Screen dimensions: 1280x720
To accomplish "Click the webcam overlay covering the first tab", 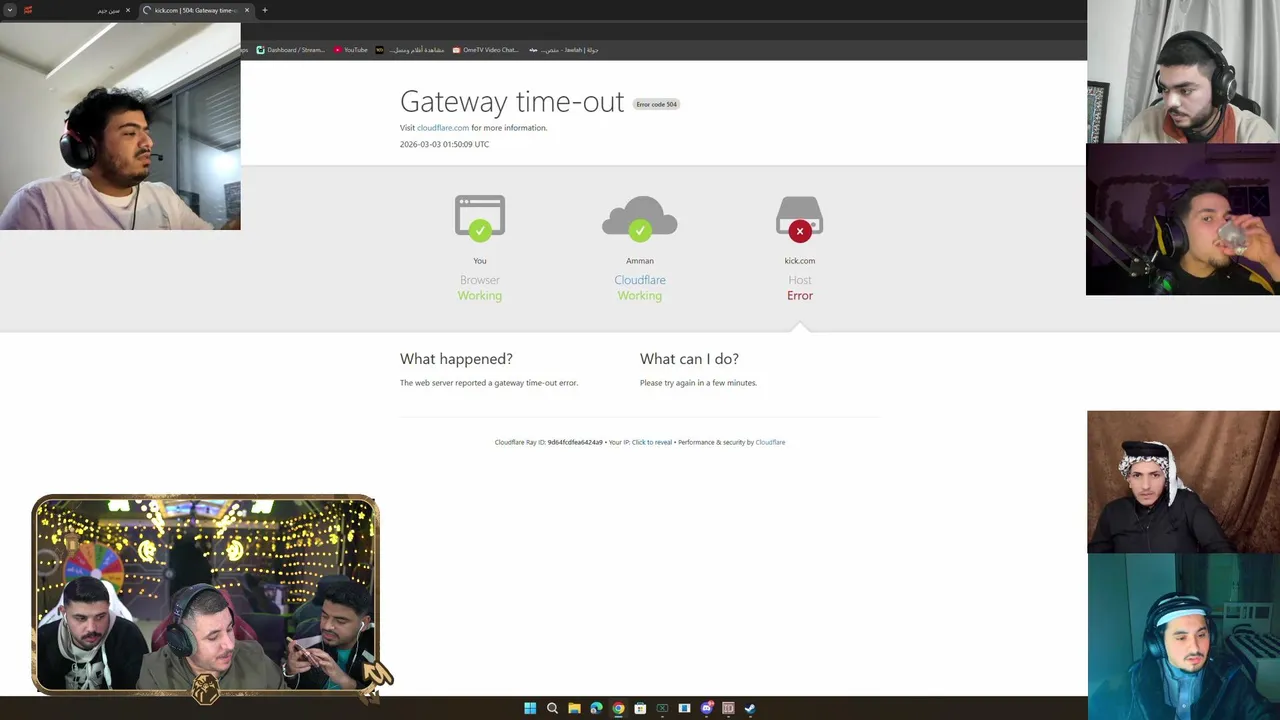I will click(x=120, y=125).
